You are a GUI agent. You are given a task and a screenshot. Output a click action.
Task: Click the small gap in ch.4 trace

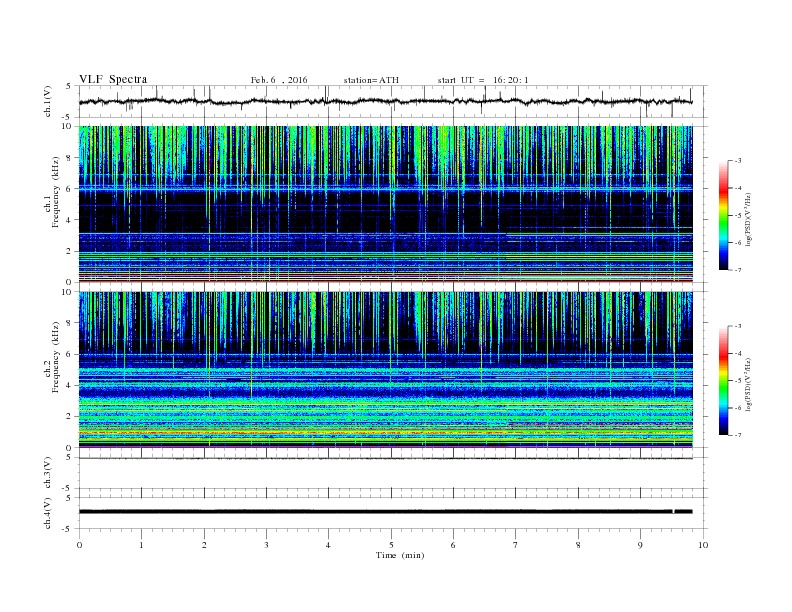[673, 512]
